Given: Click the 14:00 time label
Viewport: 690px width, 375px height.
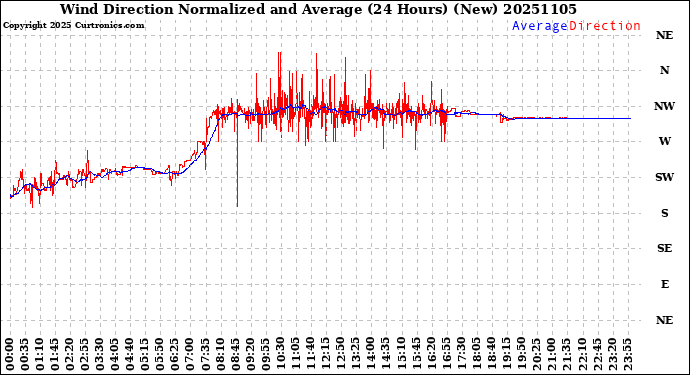Looking at the screenshot, I should tap(371, 355).
